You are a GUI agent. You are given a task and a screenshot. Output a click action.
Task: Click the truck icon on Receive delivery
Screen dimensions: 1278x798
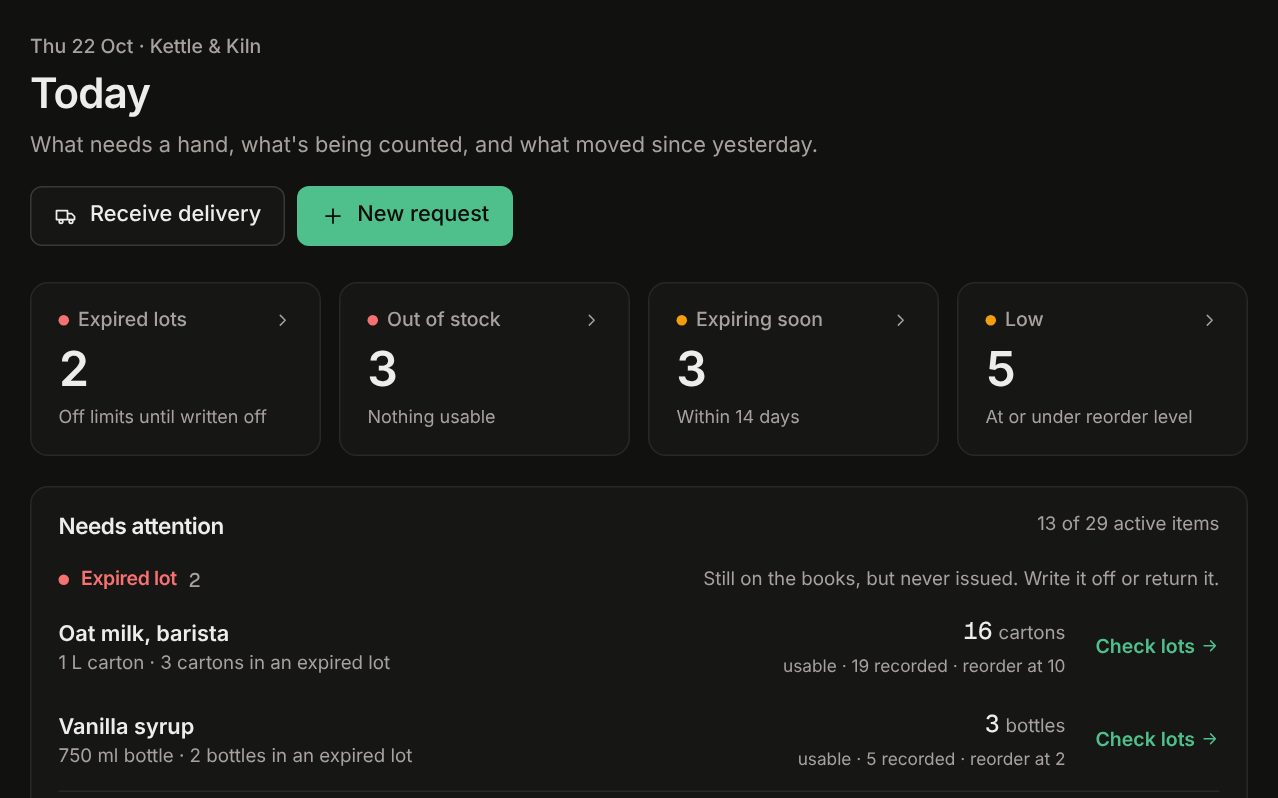65,216
